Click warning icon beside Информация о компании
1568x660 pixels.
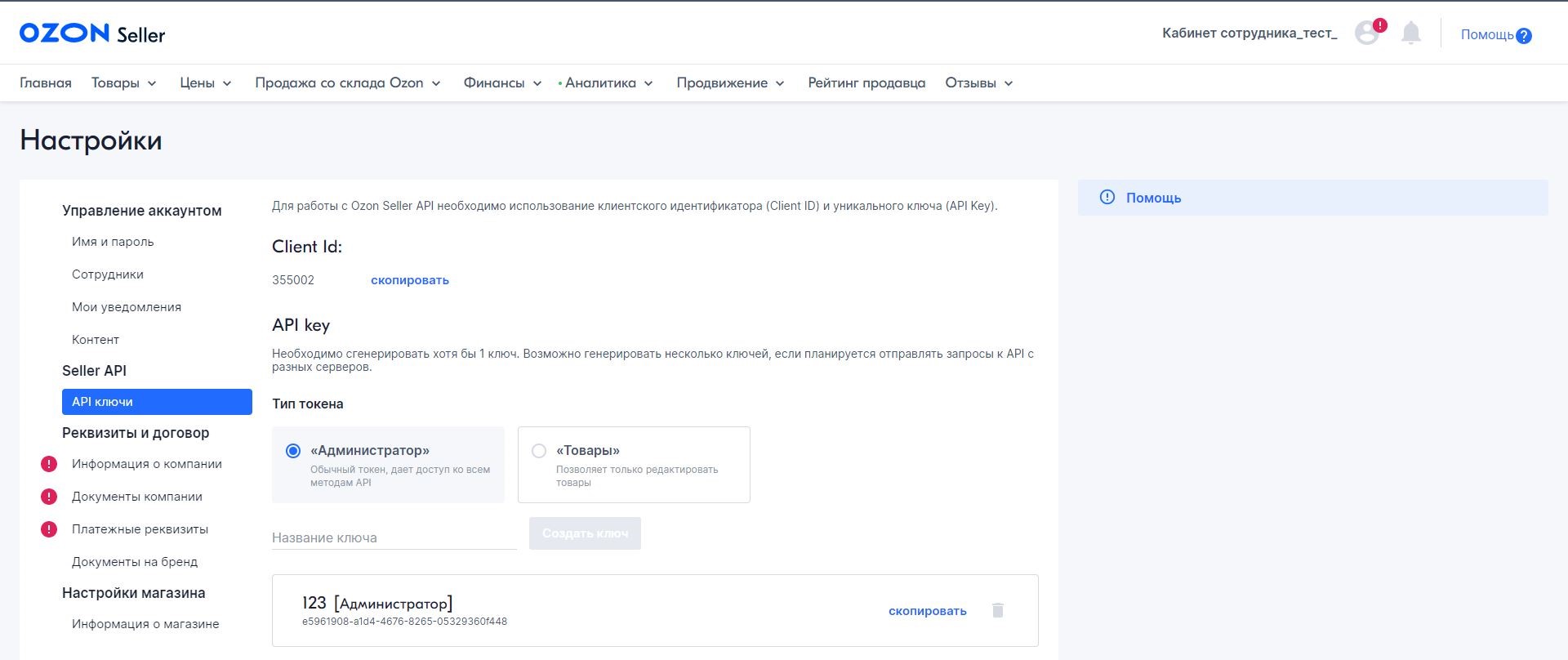49,464
